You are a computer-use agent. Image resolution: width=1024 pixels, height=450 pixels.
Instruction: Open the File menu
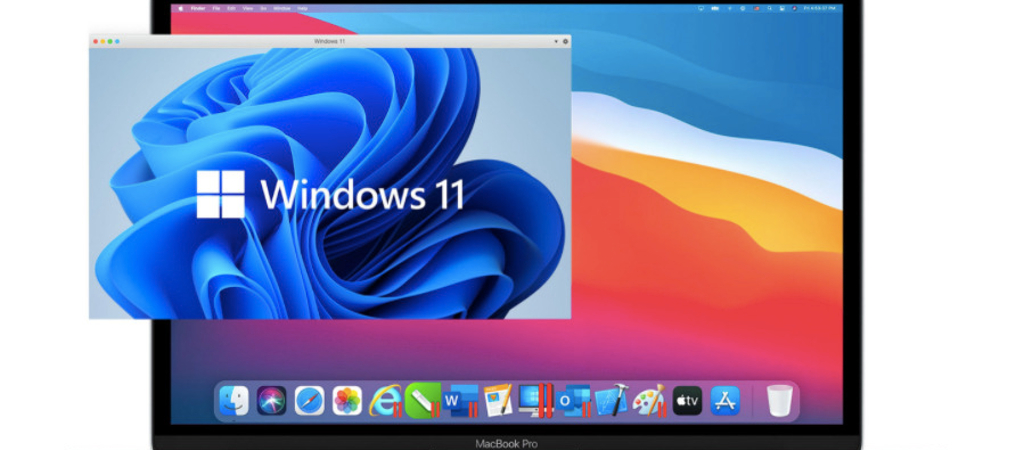[x=216, y=7]
